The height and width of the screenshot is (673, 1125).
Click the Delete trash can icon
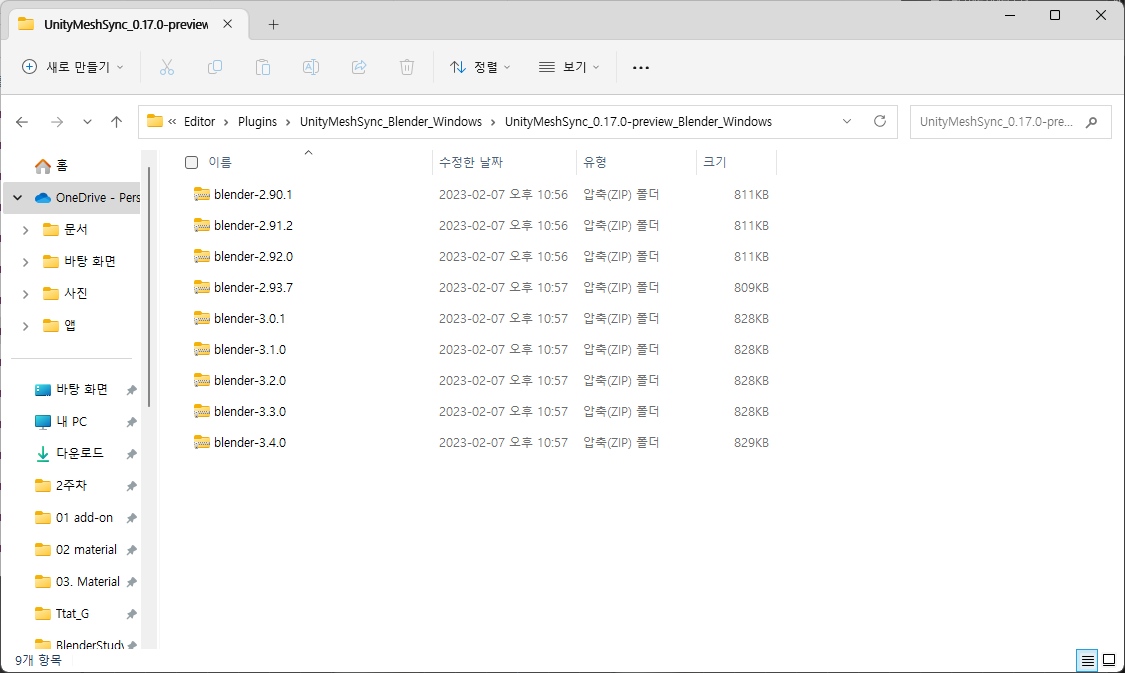point(407,67)
